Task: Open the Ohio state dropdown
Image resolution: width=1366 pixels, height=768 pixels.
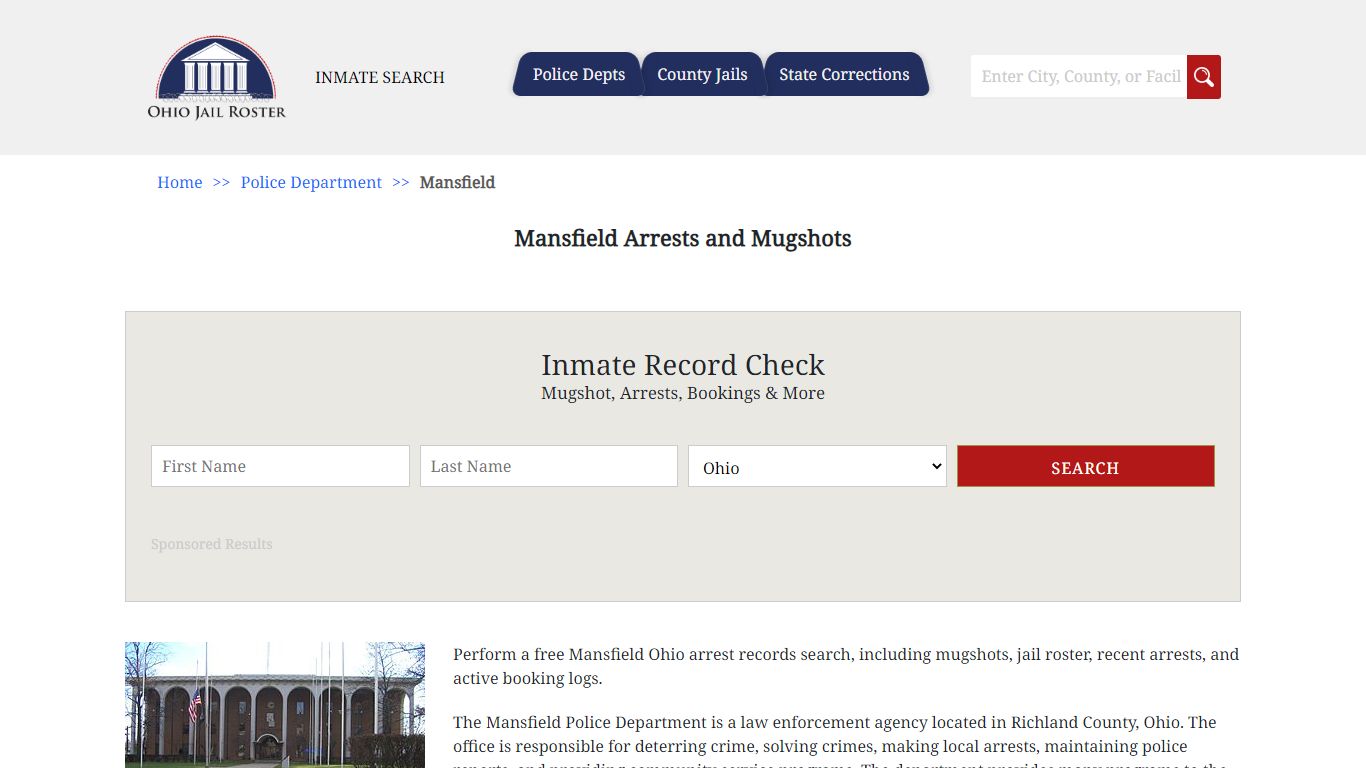Action: [x=816, y=466]
